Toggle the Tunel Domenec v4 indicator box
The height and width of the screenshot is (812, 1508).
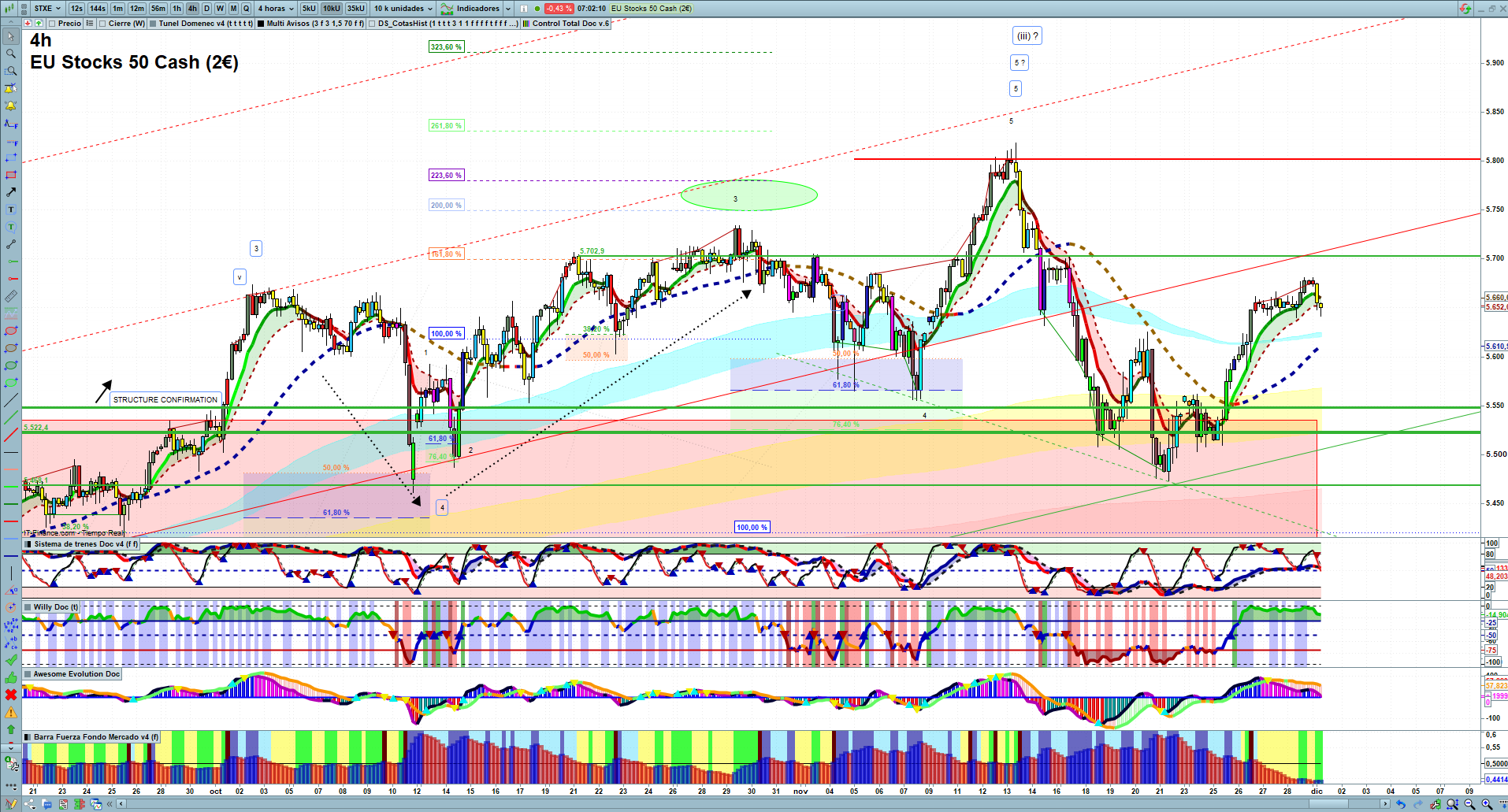tap(153, 24)
